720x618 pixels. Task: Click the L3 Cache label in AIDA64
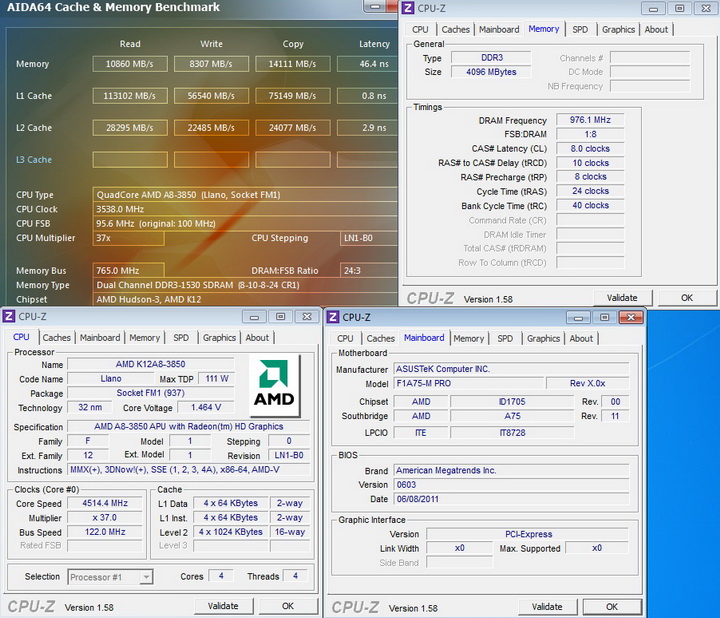tap(34, 160)
